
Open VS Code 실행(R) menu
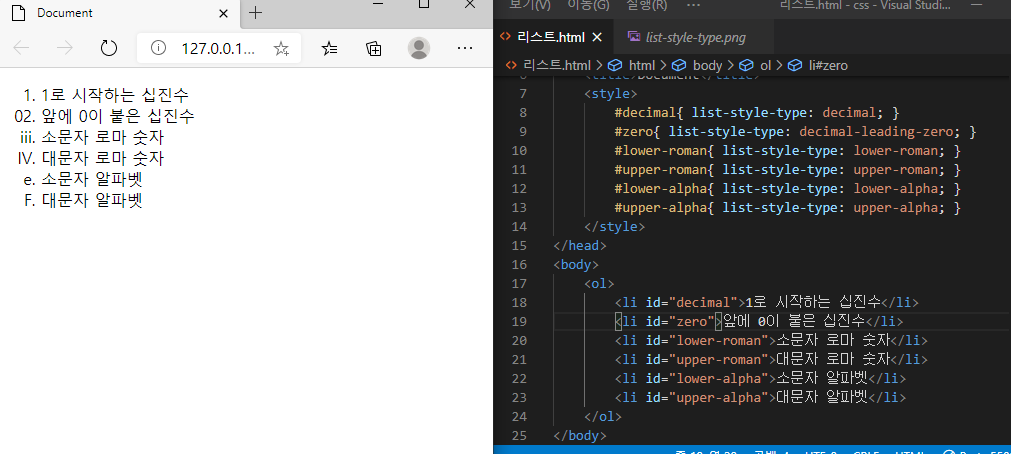point(647,5)
